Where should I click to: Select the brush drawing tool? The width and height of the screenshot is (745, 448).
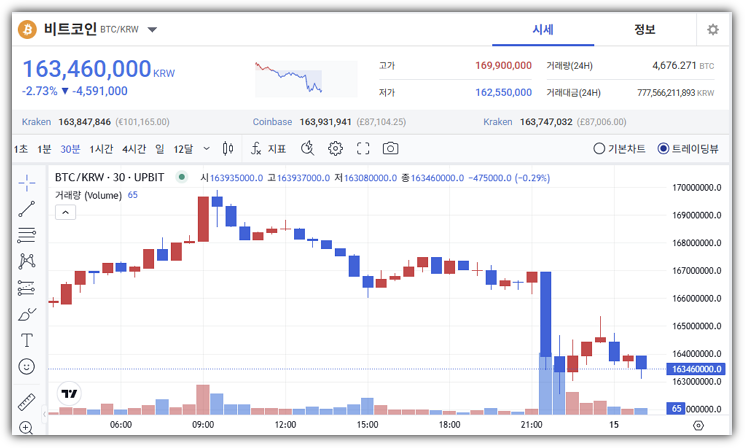click(27, 314)
